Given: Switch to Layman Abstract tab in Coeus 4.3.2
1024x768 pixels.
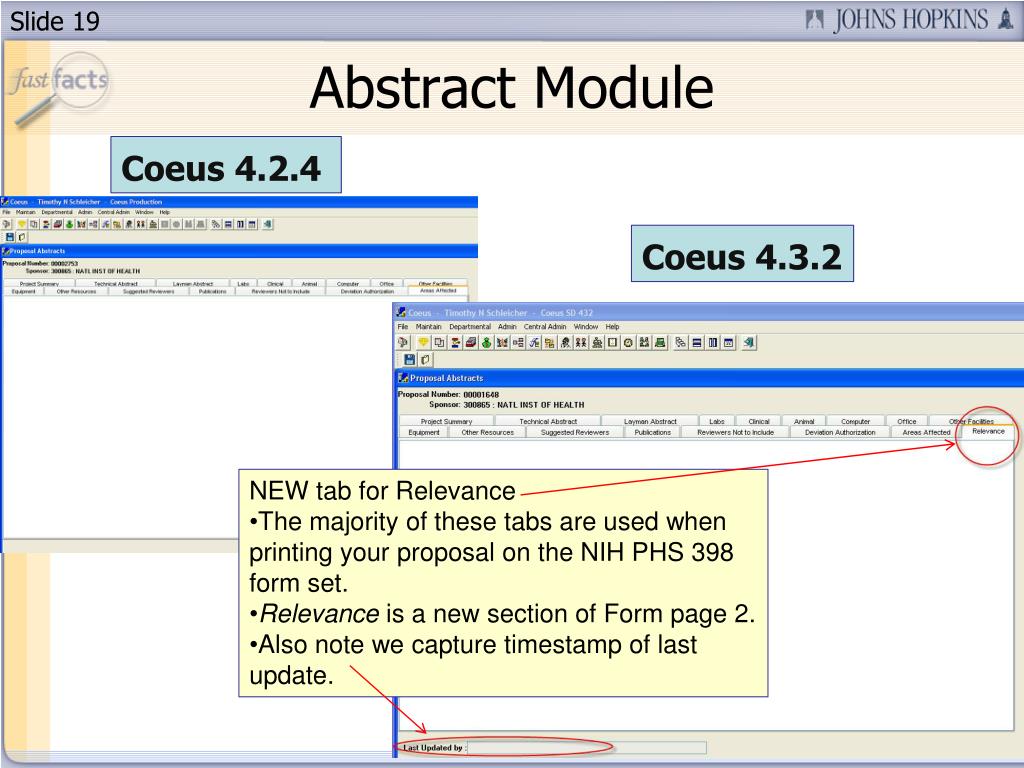Looking at the screenshot, I should 650,421.
